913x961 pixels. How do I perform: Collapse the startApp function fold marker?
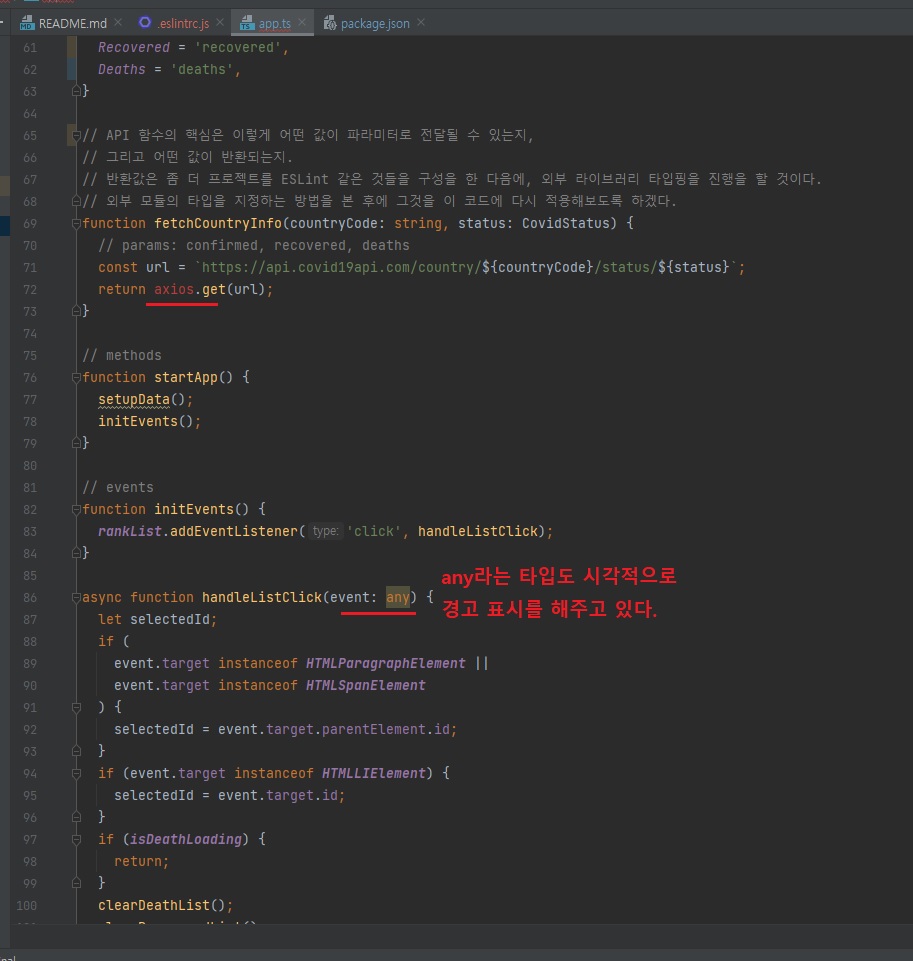[x=75, y=378]
